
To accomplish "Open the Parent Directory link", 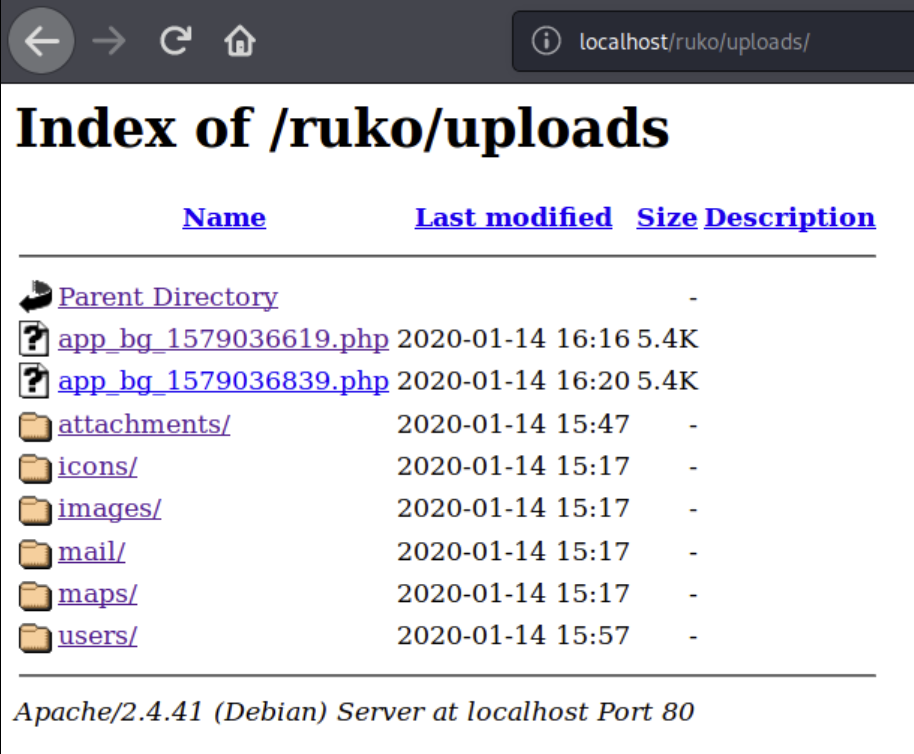I will click(168, 297).
